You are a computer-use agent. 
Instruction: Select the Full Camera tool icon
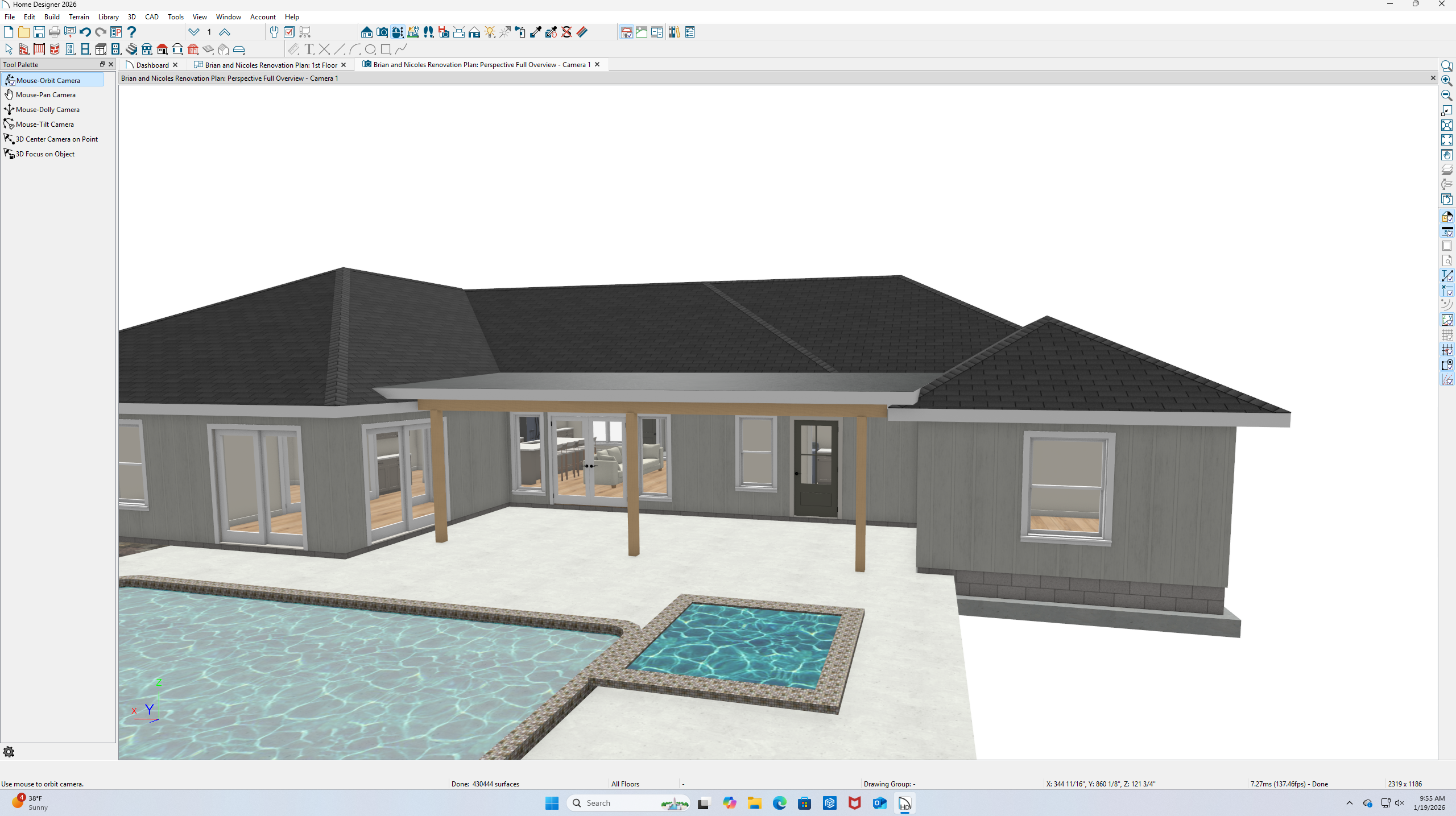pyautogui.click(x=382, y=32)
